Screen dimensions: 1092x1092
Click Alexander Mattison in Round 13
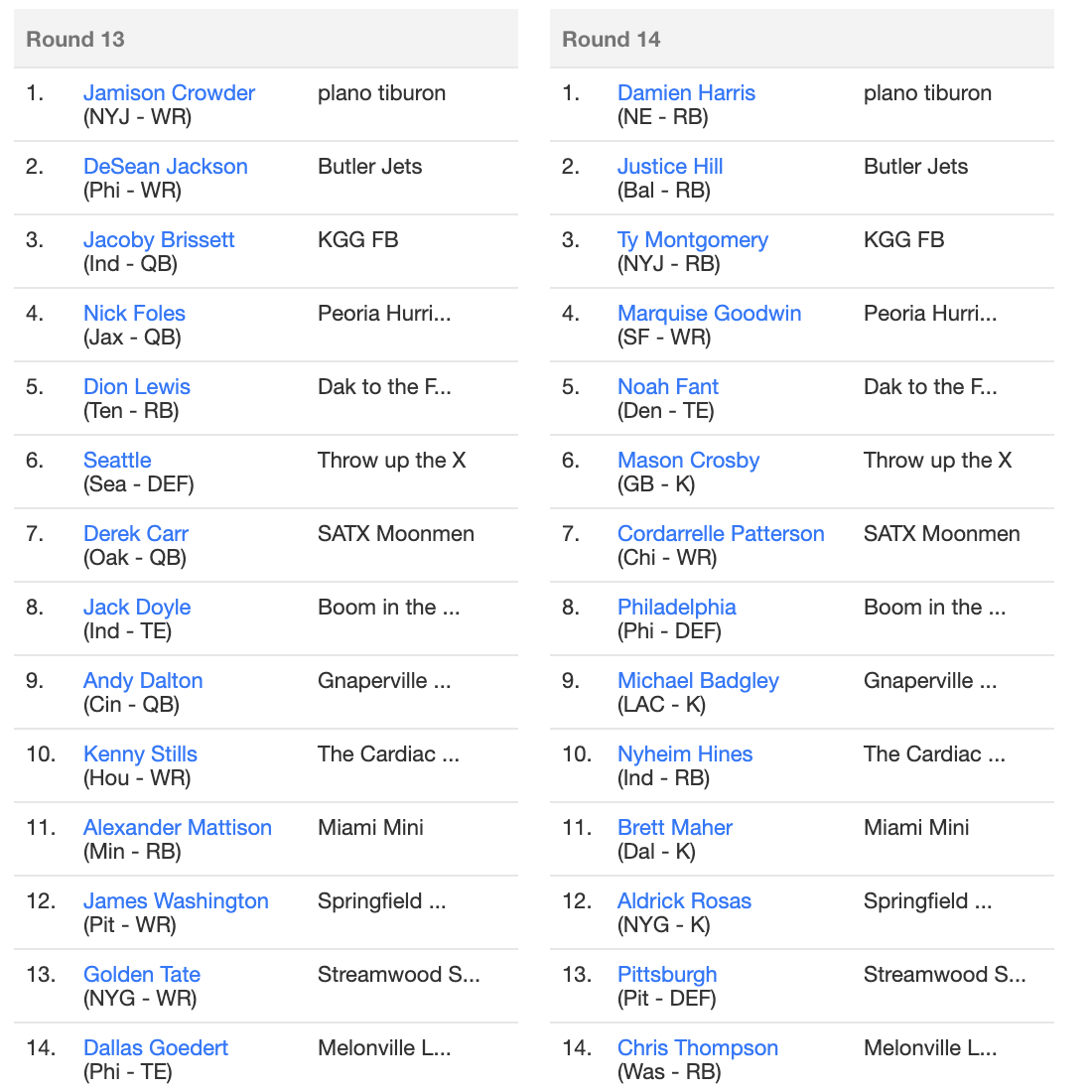click(x=178, y=828)
